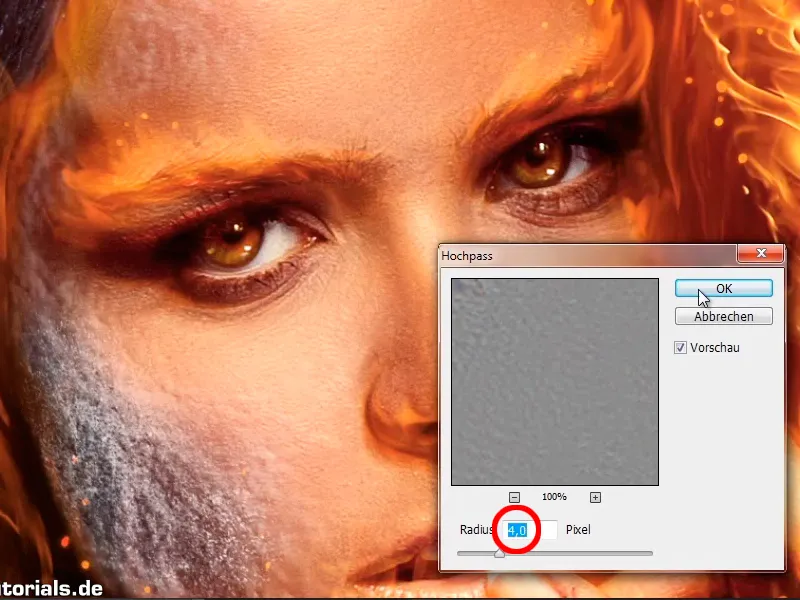Click the Pixel unit label
800x600 pixels.
(578, 530)
